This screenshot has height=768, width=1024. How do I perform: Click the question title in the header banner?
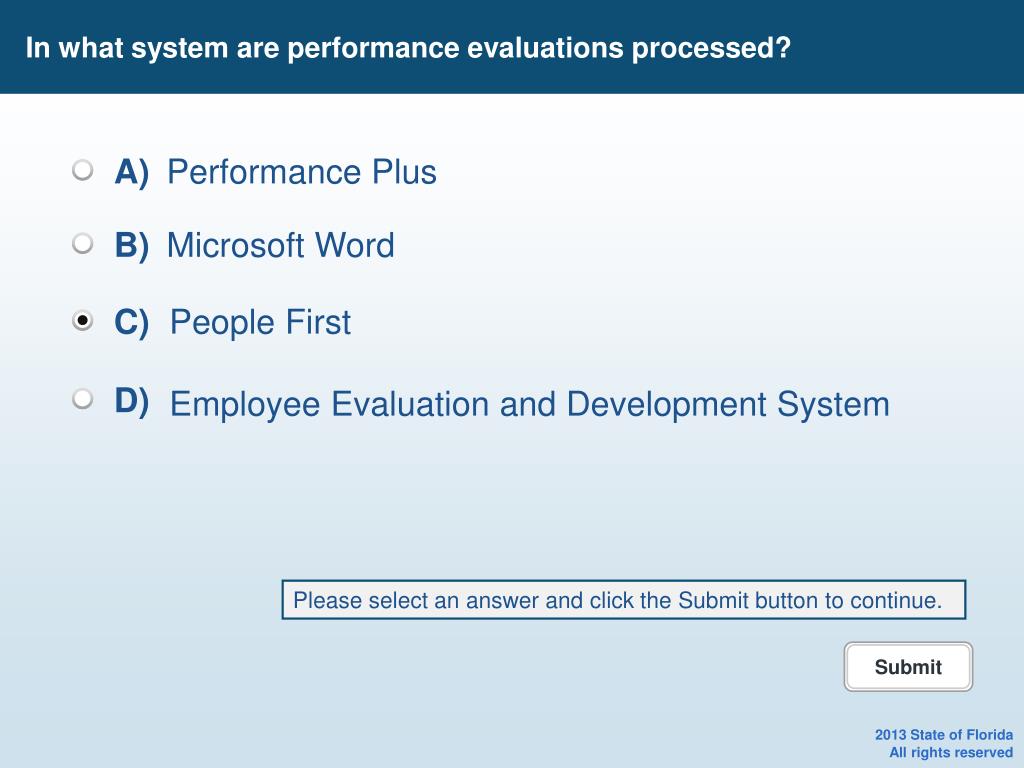(408, 48)
